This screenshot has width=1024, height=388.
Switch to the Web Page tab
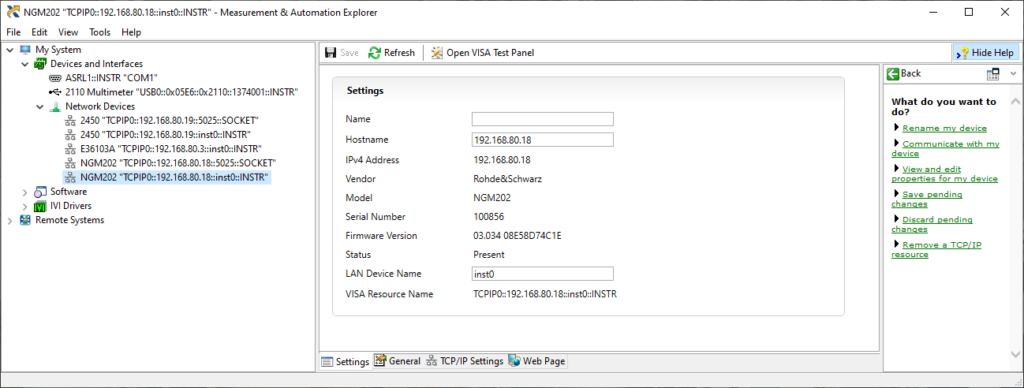pos(536,361)
